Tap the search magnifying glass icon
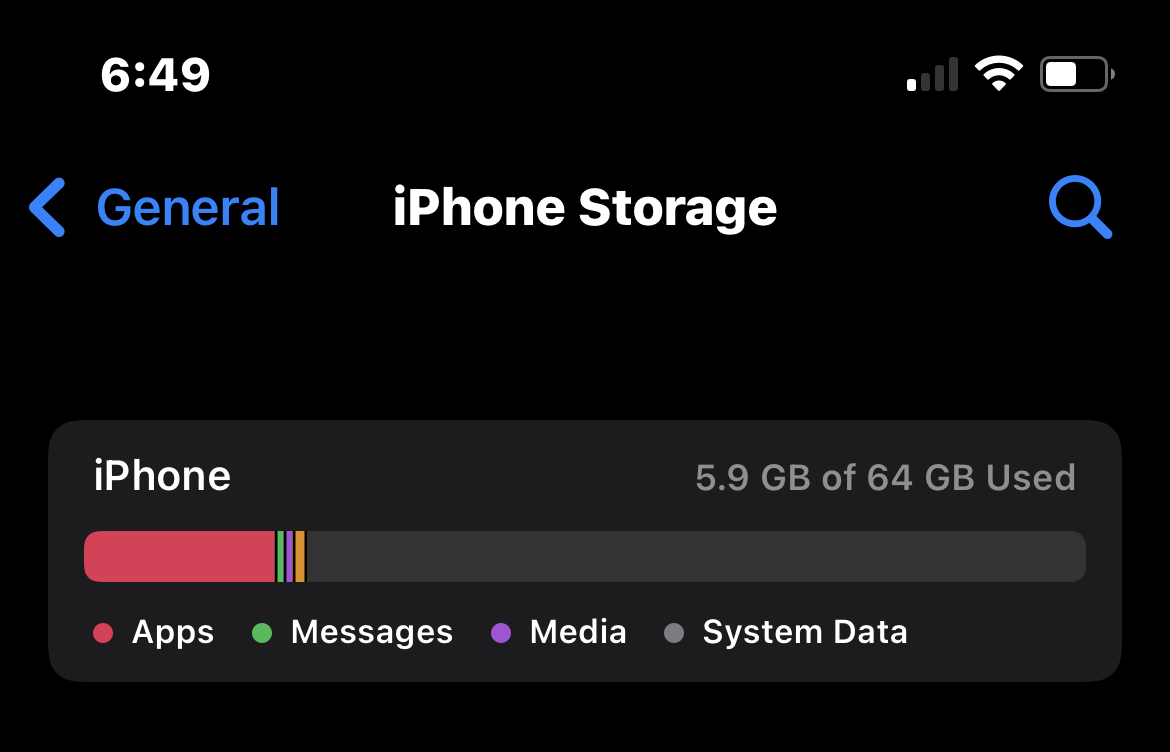 tap(1079, 208)
